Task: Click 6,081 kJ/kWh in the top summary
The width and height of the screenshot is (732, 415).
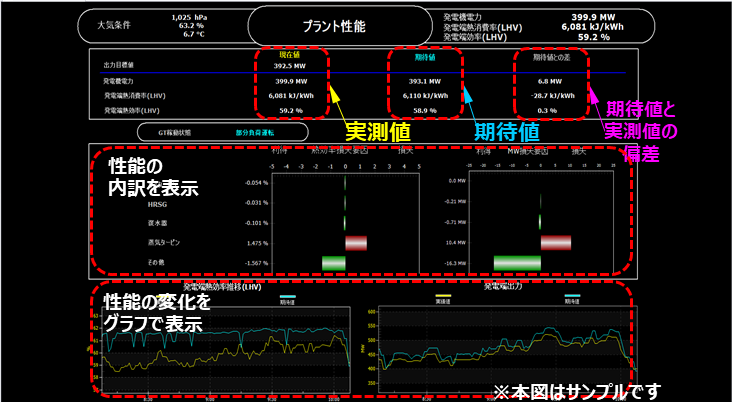Action: 592,27
